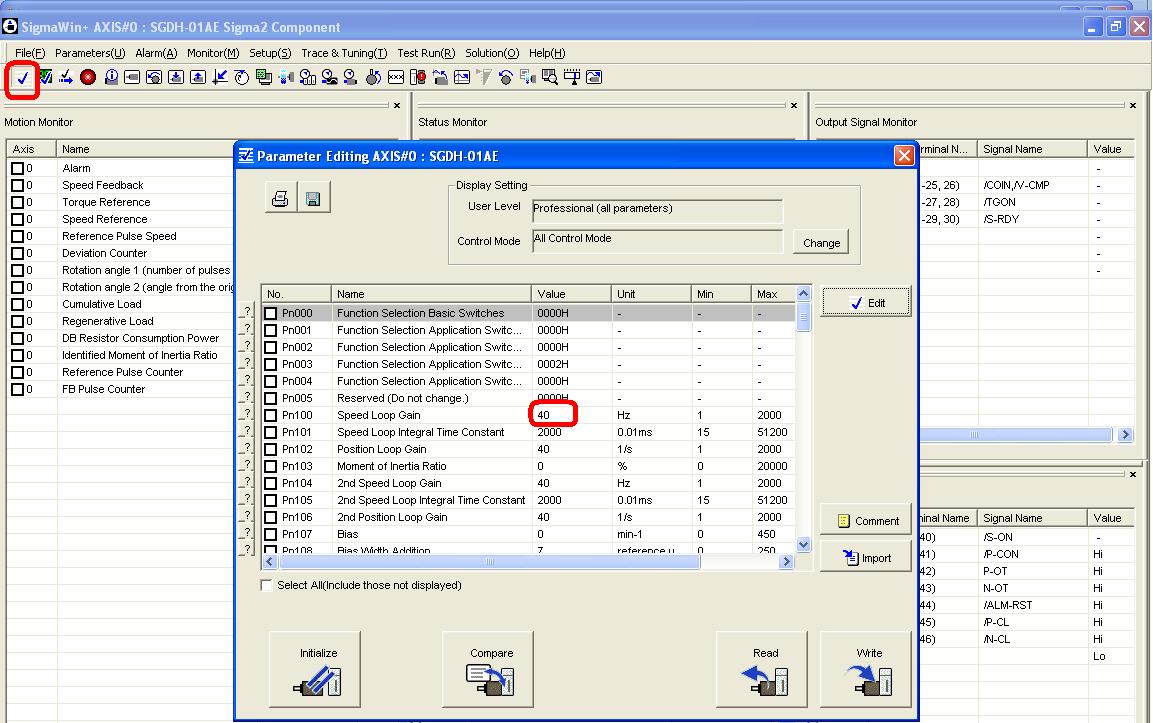Click the Value column header in parameter table
The width and height of the screenshot is (1153, 723).
[x=571, y=294]
